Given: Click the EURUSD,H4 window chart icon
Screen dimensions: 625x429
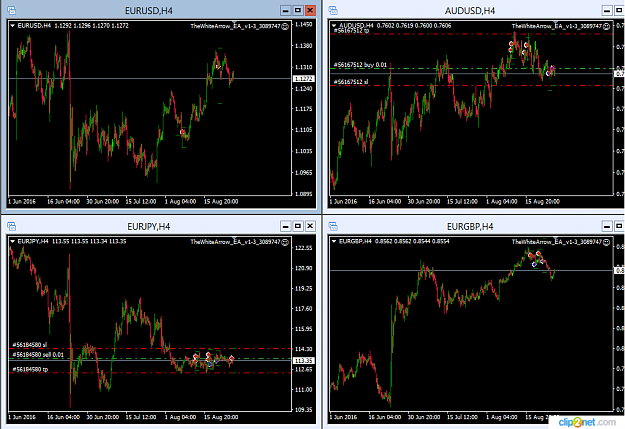Looking at the screenshot, I should coord(12,11).
